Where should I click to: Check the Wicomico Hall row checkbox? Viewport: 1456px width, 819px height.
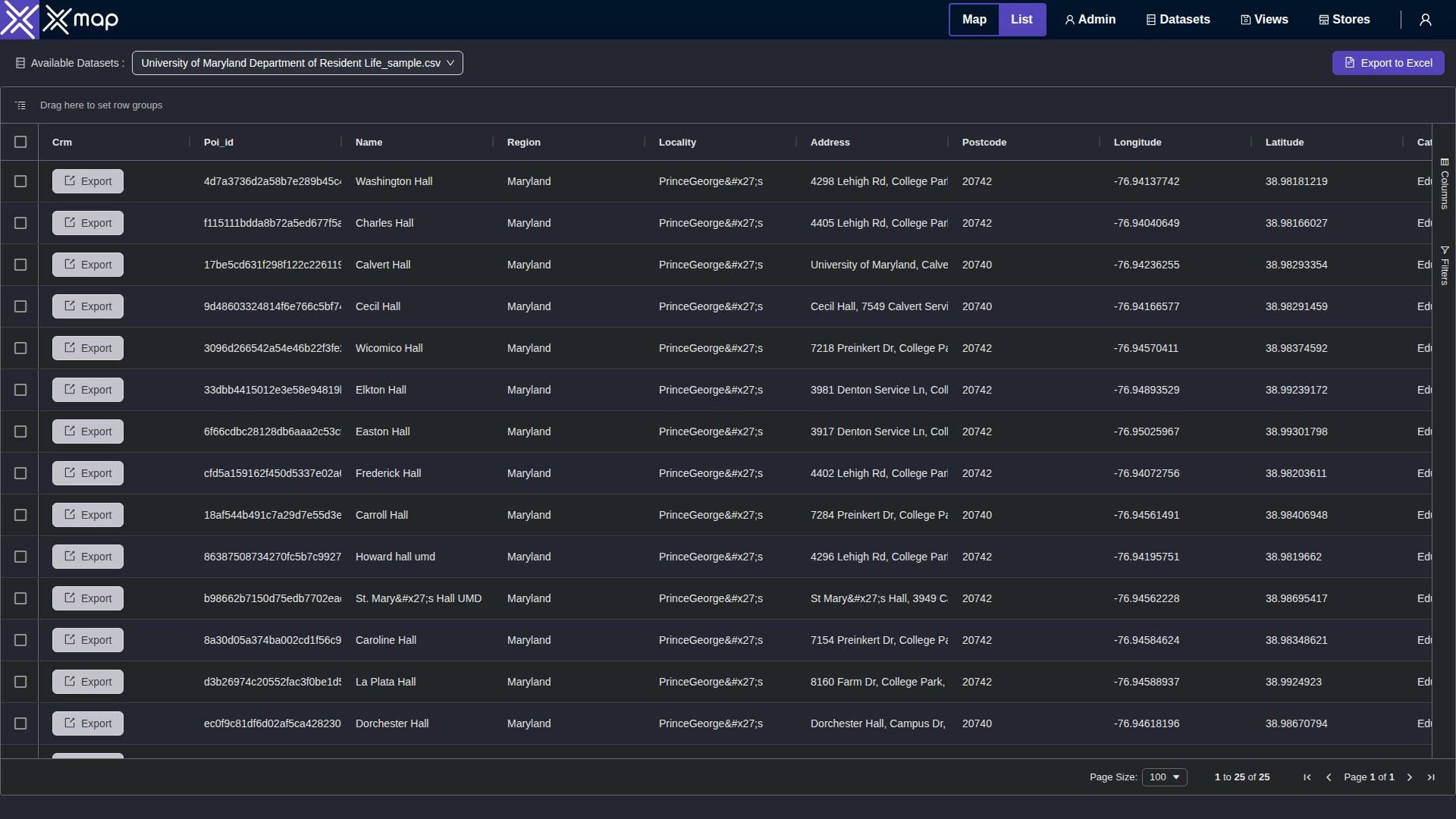coord(20,348)
